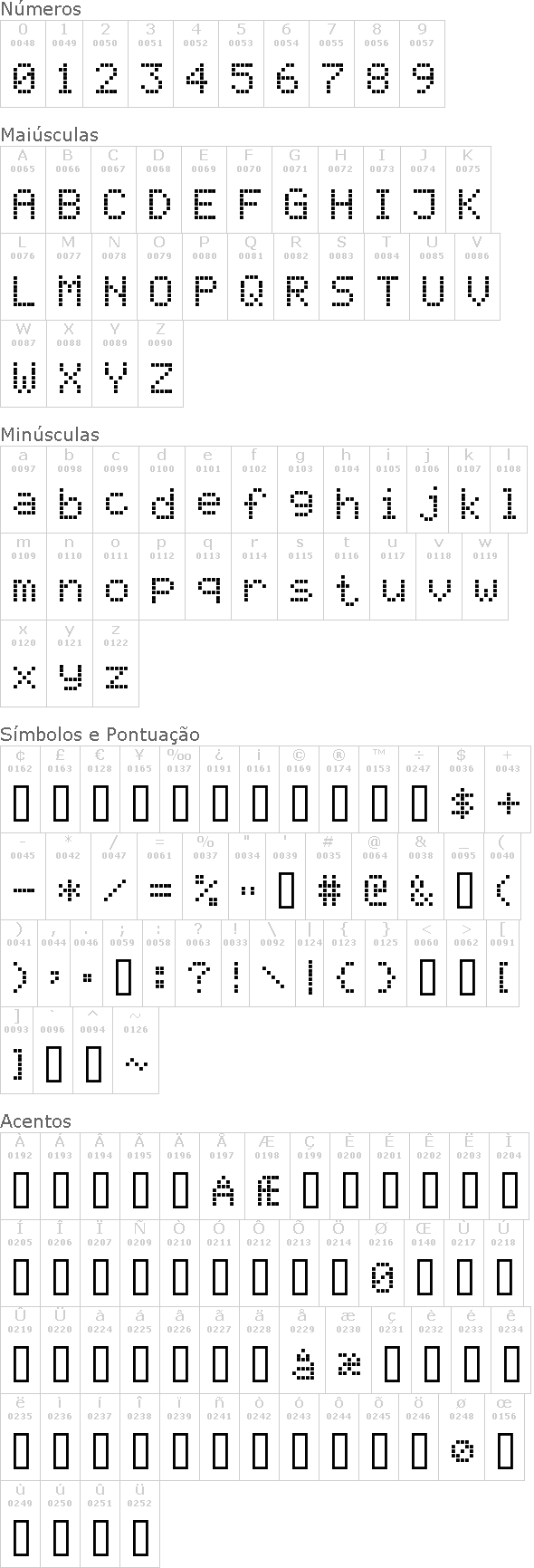Click the uppercase Q glyph preview

click(x=251, y=292)
